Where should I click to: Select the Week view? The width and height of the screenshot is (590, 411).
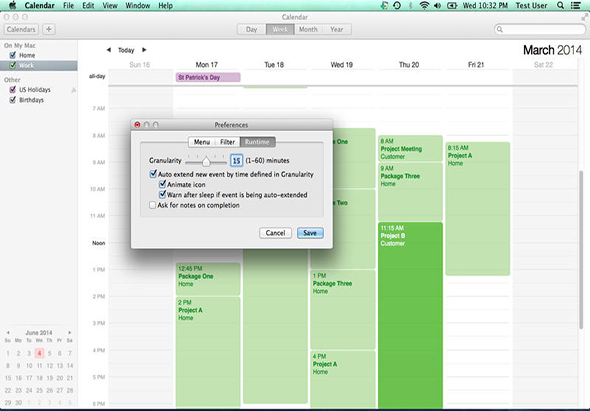click(x=280, y=29)
